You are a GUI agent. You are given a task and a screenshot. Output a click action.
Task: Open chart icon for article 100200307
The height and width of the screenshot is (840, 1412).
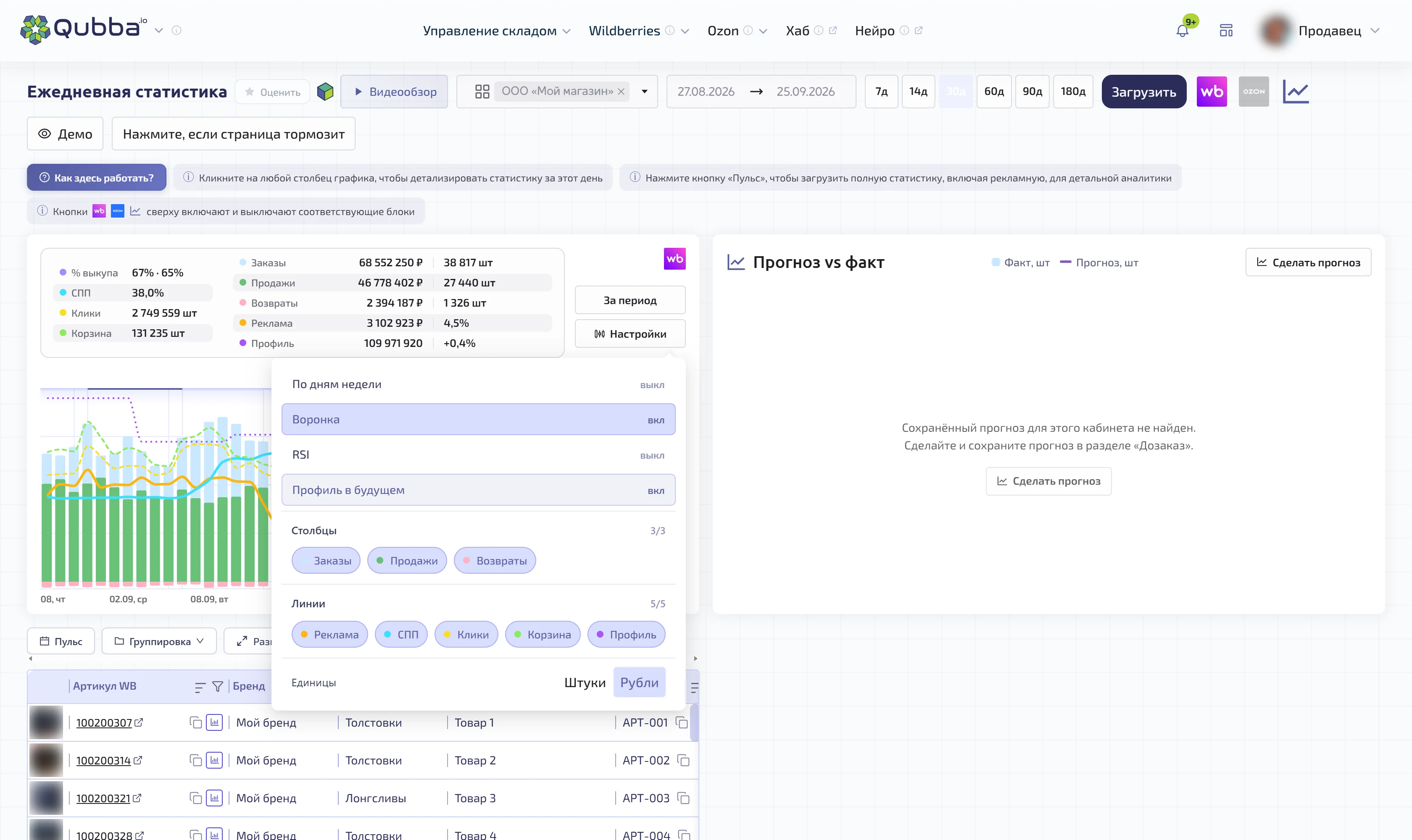pyautogui.click(x=214, y=722)
